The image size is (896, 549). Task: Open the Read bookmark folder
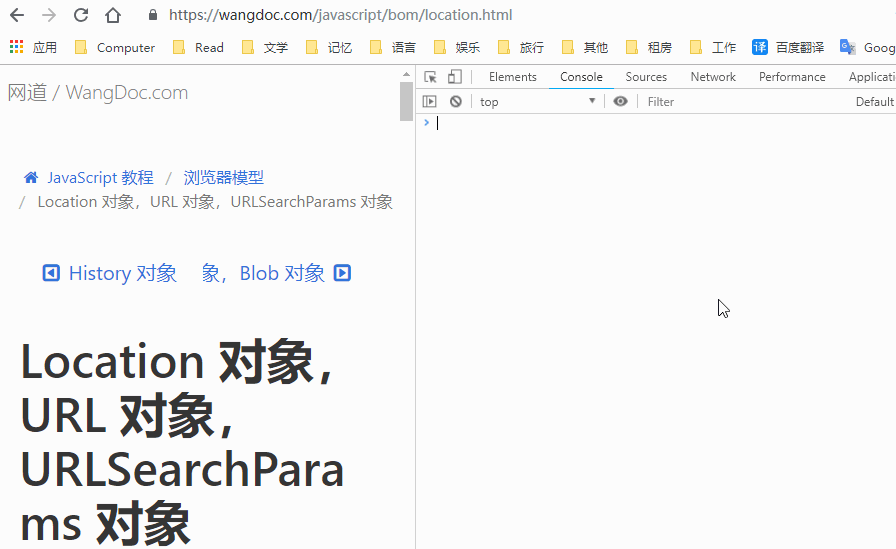pos(198,47)
